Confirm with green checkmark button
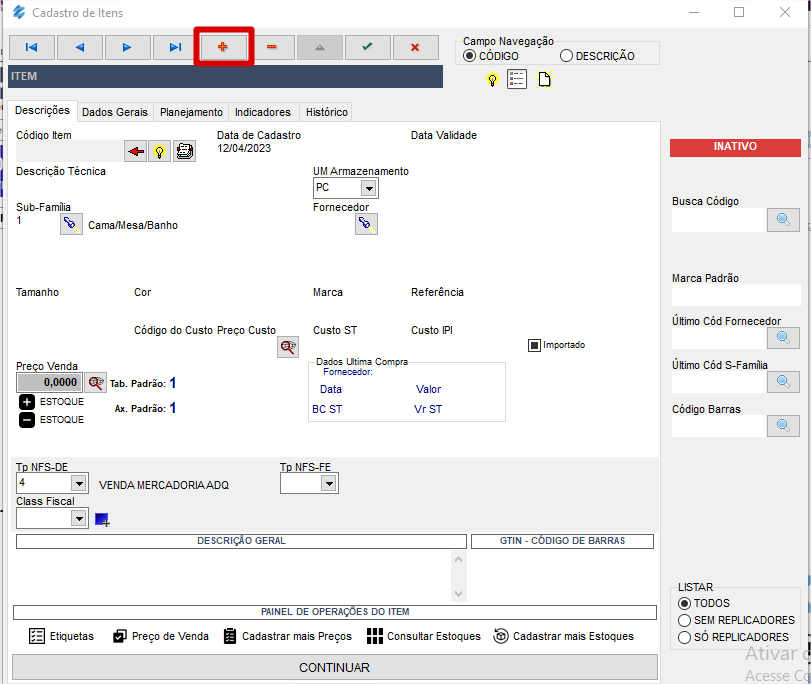 [x=367, y=48]
